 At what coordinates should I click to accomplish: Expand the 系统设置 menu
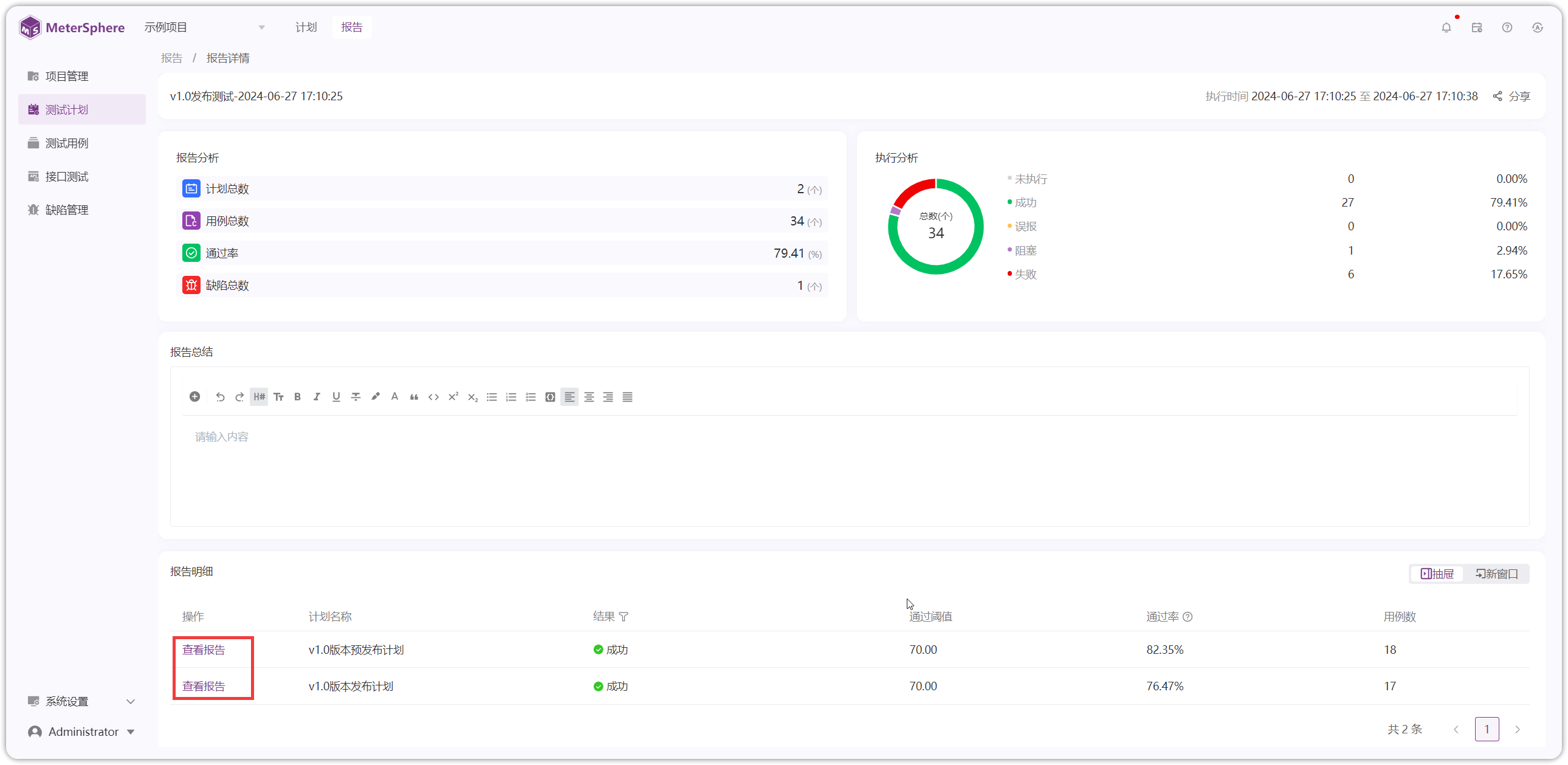(x=81, y=701)
